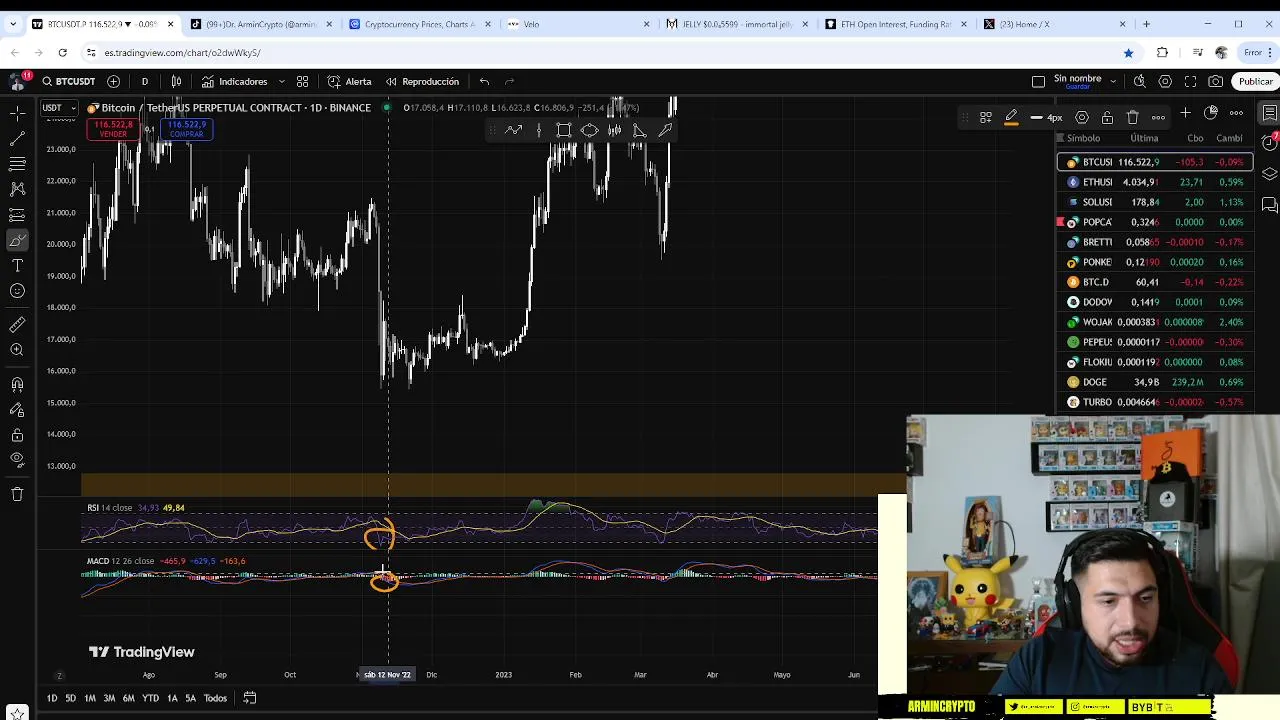This screenshot has height=720, width=1280.
Task: Lock the selected drawing
Action: [x=1107, y=117]
